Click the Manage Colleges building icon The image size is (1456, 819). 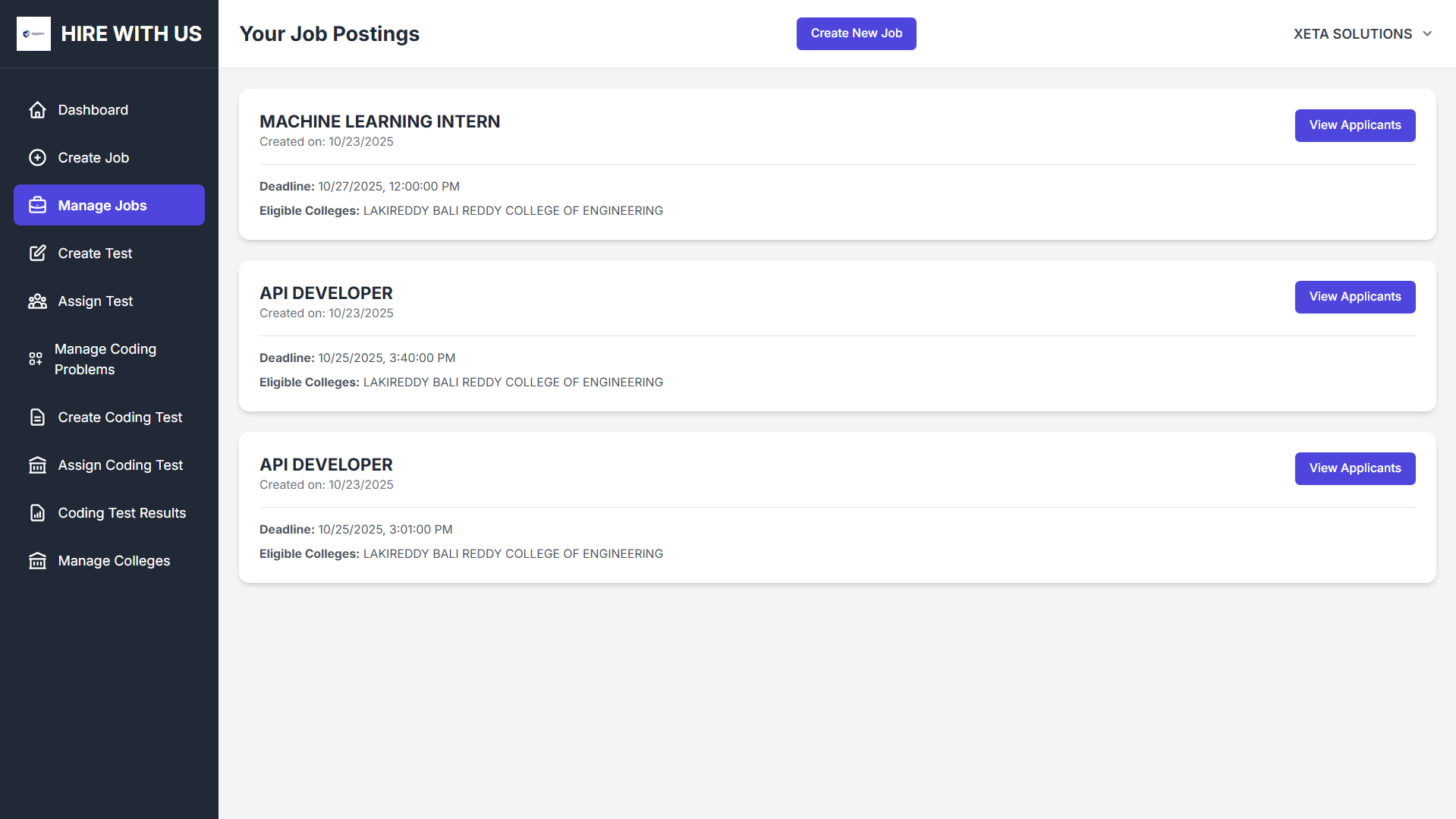38,560
